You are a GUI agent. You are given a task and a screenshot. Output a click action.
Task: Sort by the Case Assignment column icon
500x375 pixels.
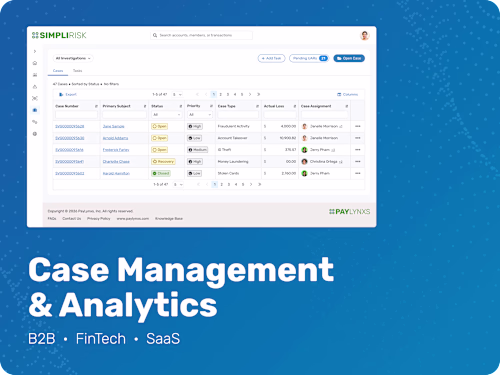pyautogui.click(x=347, y=106)
